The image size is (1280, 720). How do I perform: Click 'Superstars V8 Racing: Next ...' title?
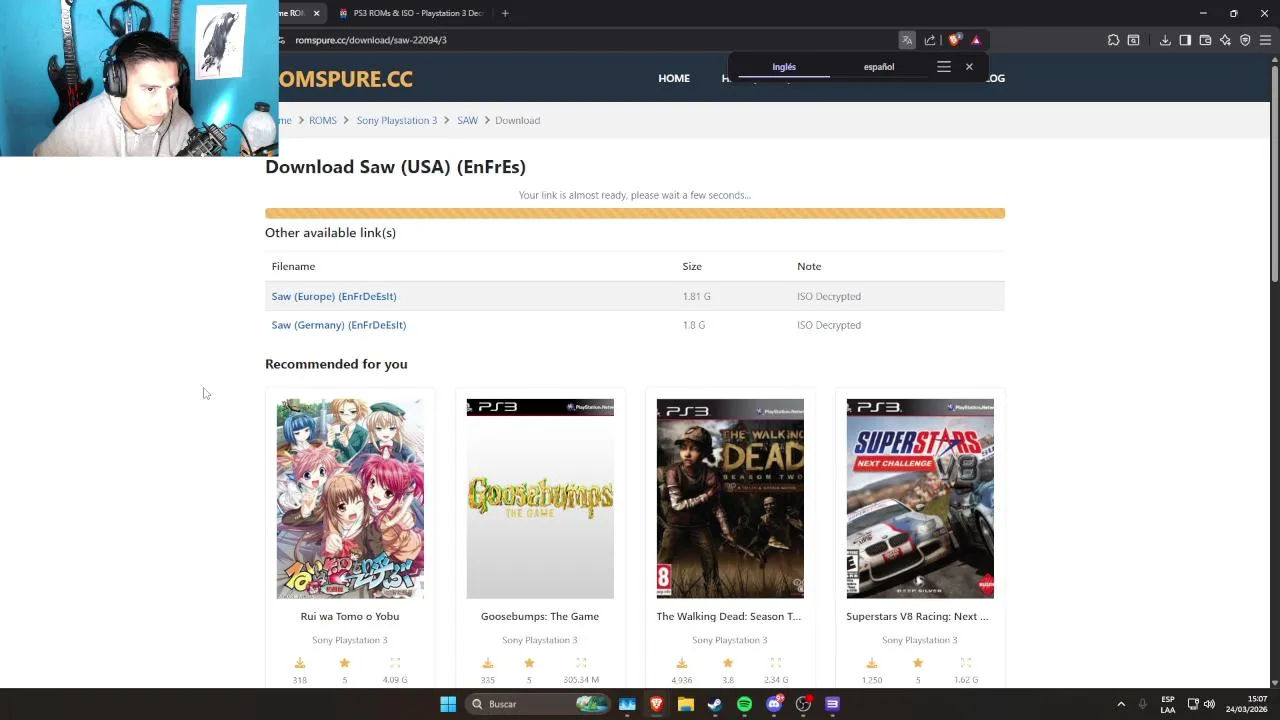[917, 616]
